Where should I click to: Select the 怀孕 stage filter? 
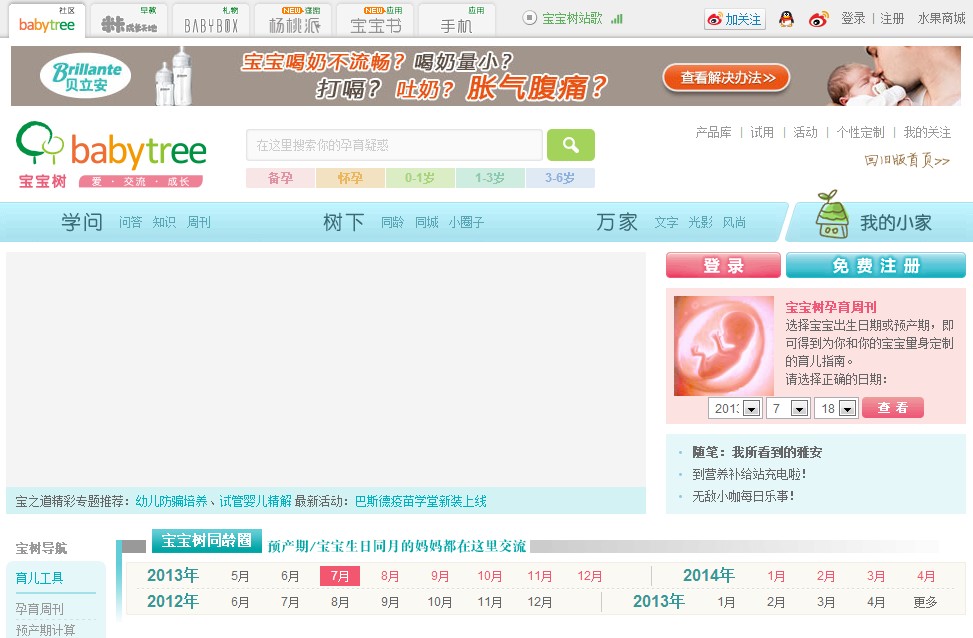pos(350,178)
